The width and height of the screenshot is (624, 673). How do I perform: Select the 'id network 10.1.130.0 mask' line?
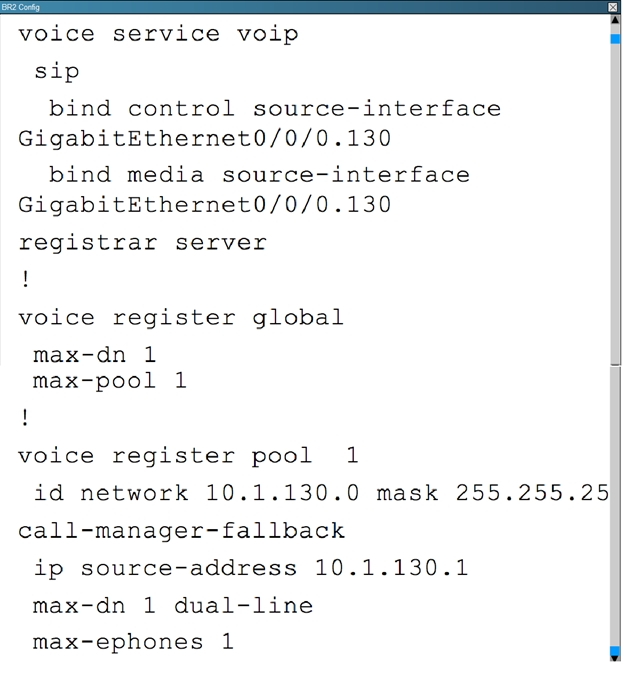tap(321, 493)
